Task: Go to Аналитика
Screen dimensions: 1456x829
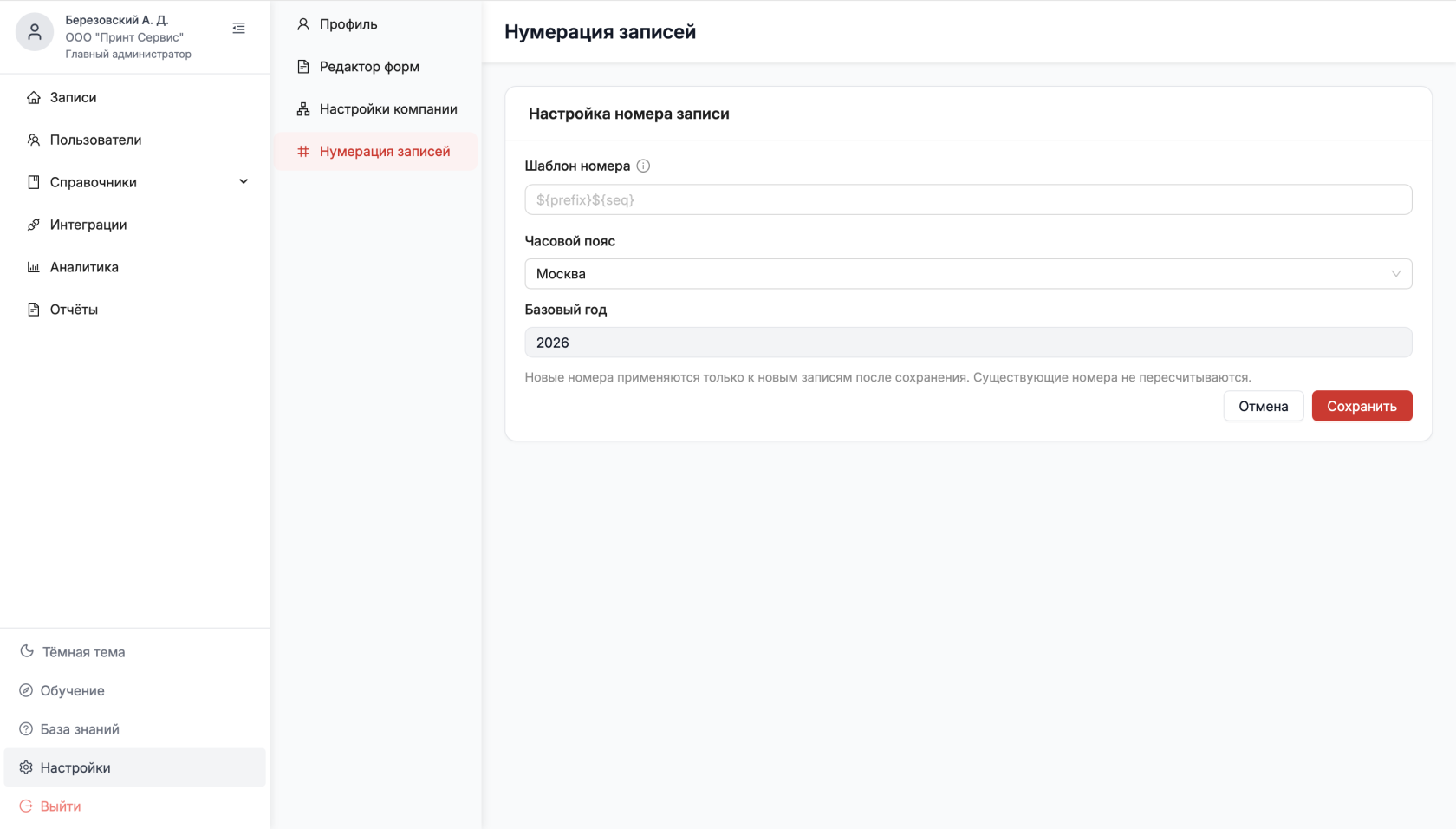Action: [135, 267]
